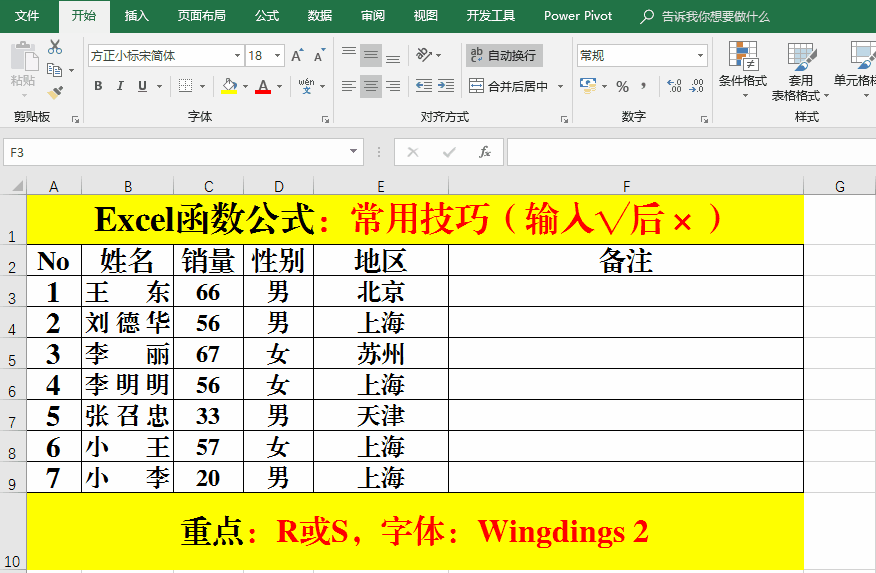Click the Paste (粘贴) button
876x573 pixels.
click(22, 68)
